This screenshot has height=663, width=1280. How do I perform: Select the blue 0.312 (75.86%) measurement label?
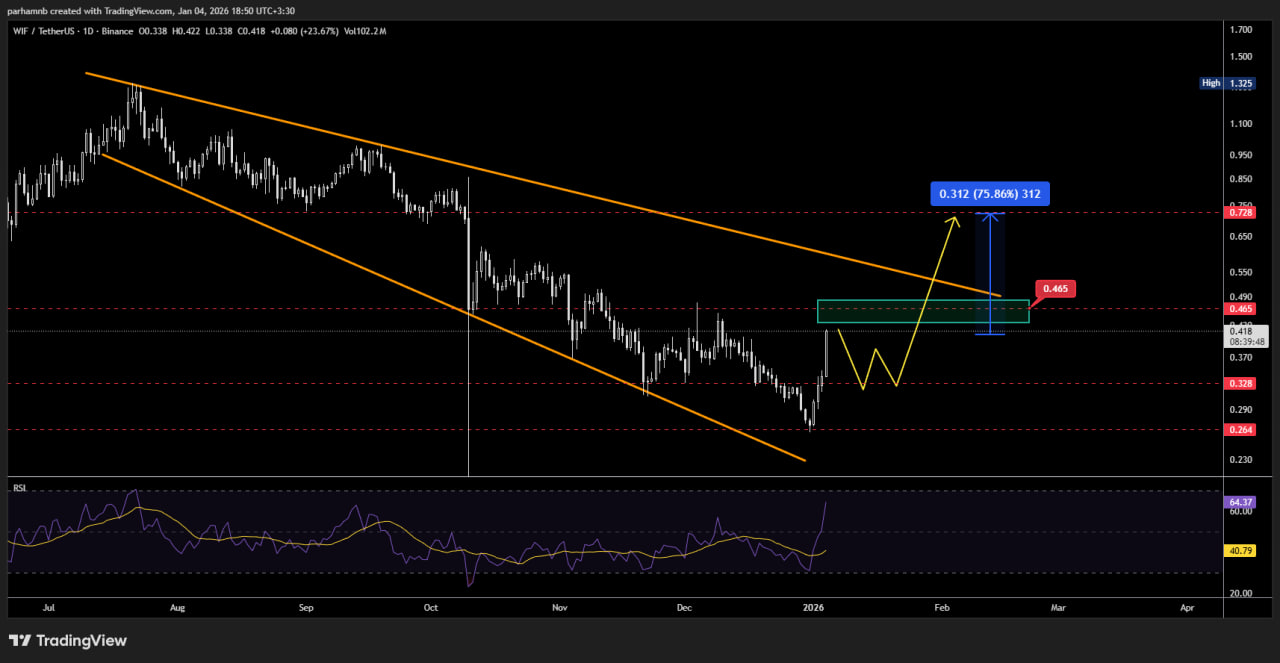989,194
